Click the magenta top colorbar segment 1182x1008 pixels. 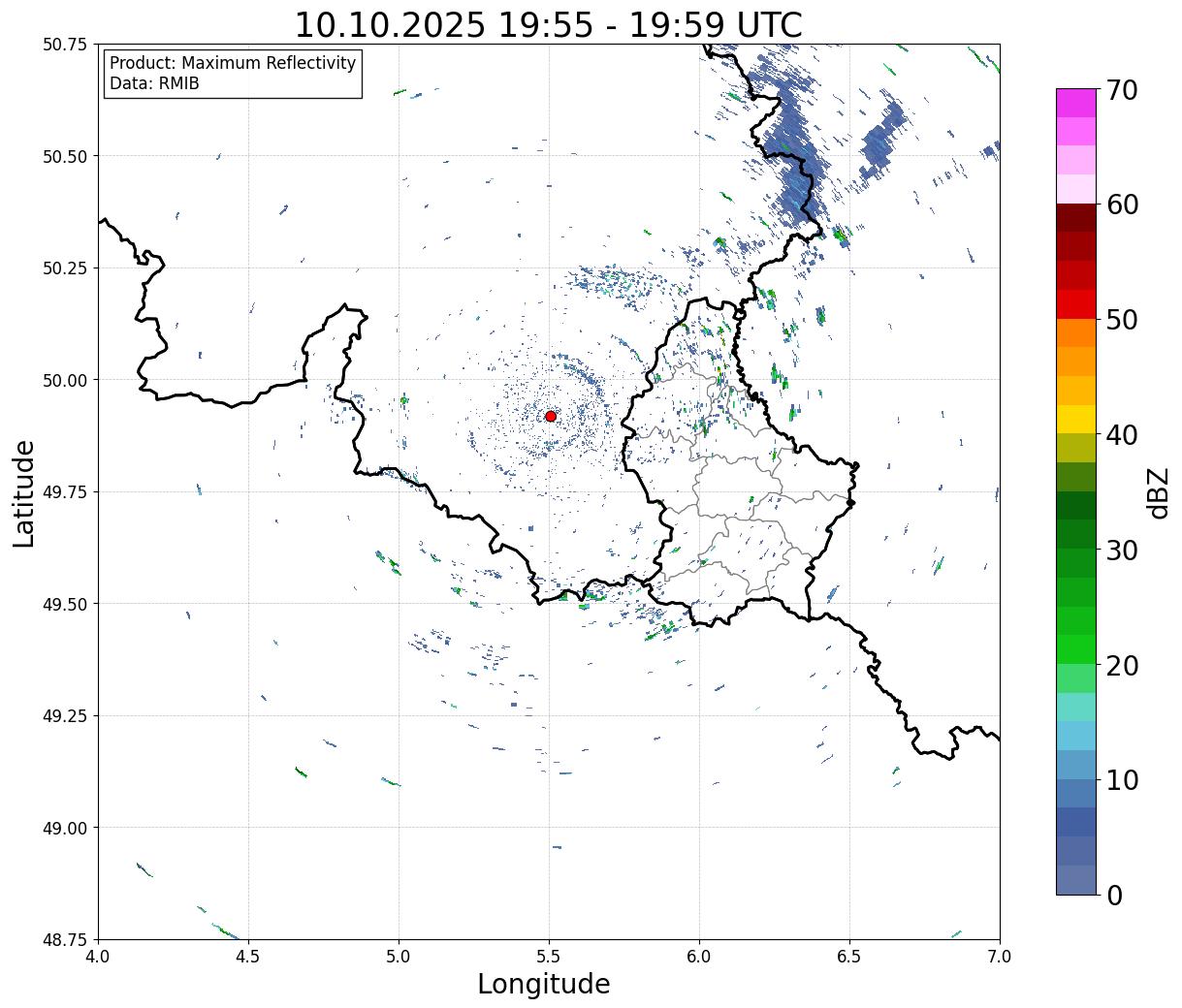pos(1076,103)
